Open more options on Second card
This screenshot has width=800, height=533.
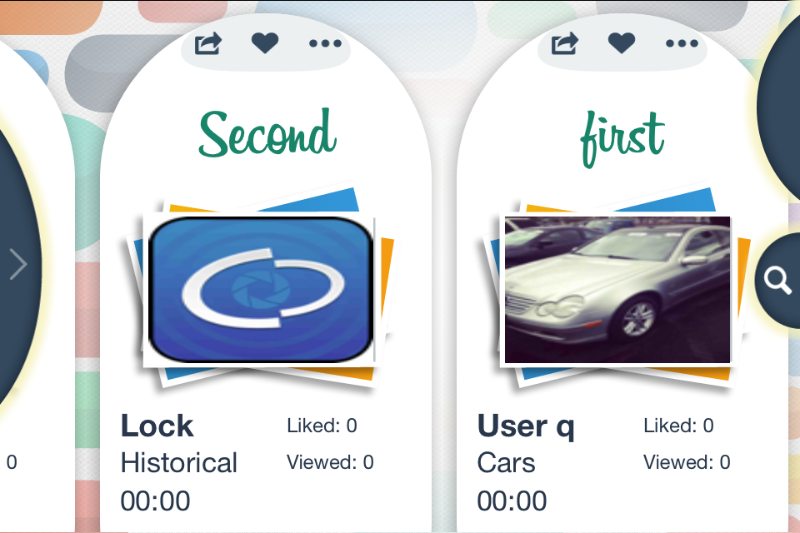[x=325, y=43]
